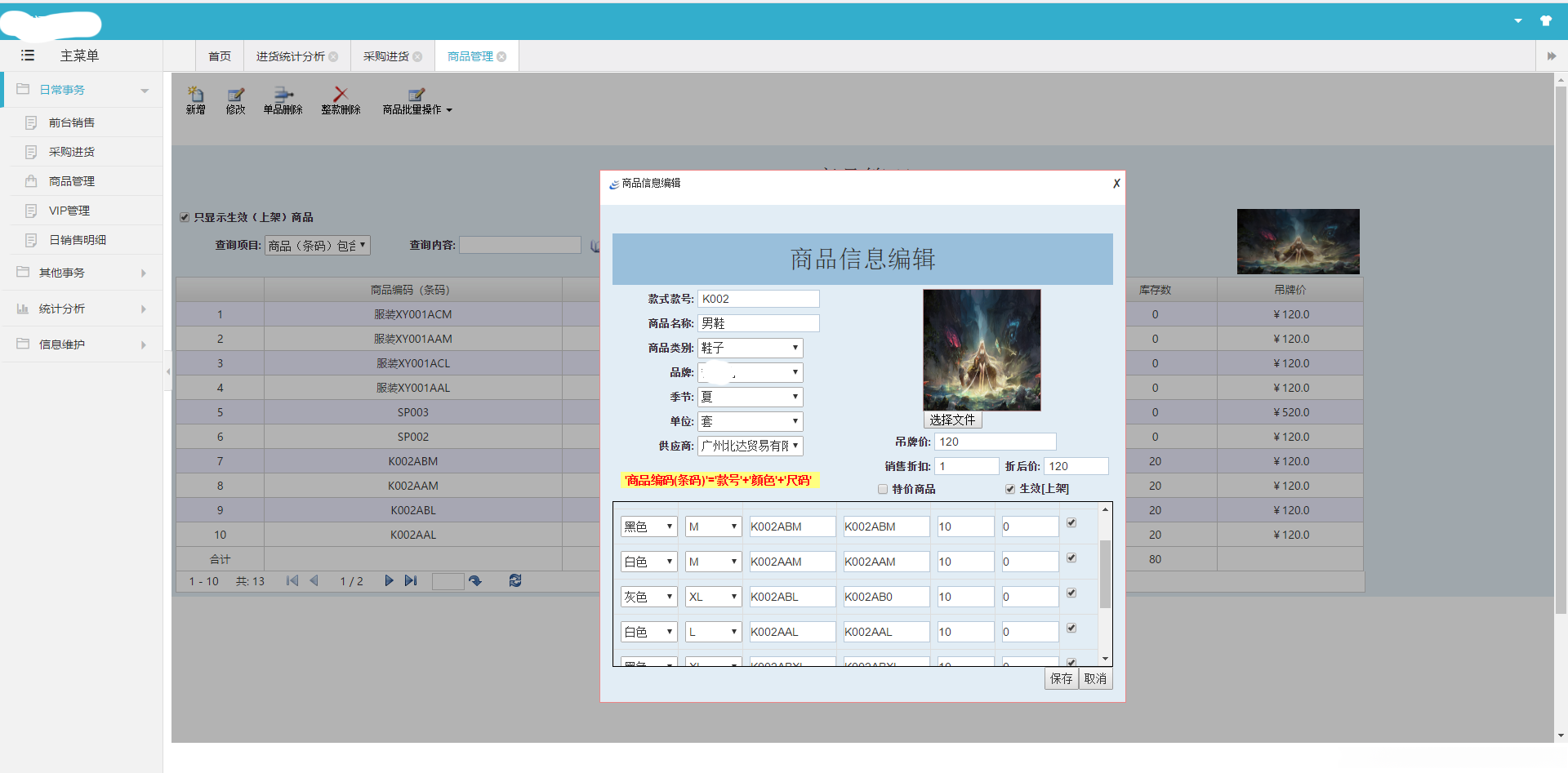Image resolution: width=1568 pixels, height=773 pixels.
Task: Click the 修改 (edit) toolbar icon
Action: (x=236, y=94)
